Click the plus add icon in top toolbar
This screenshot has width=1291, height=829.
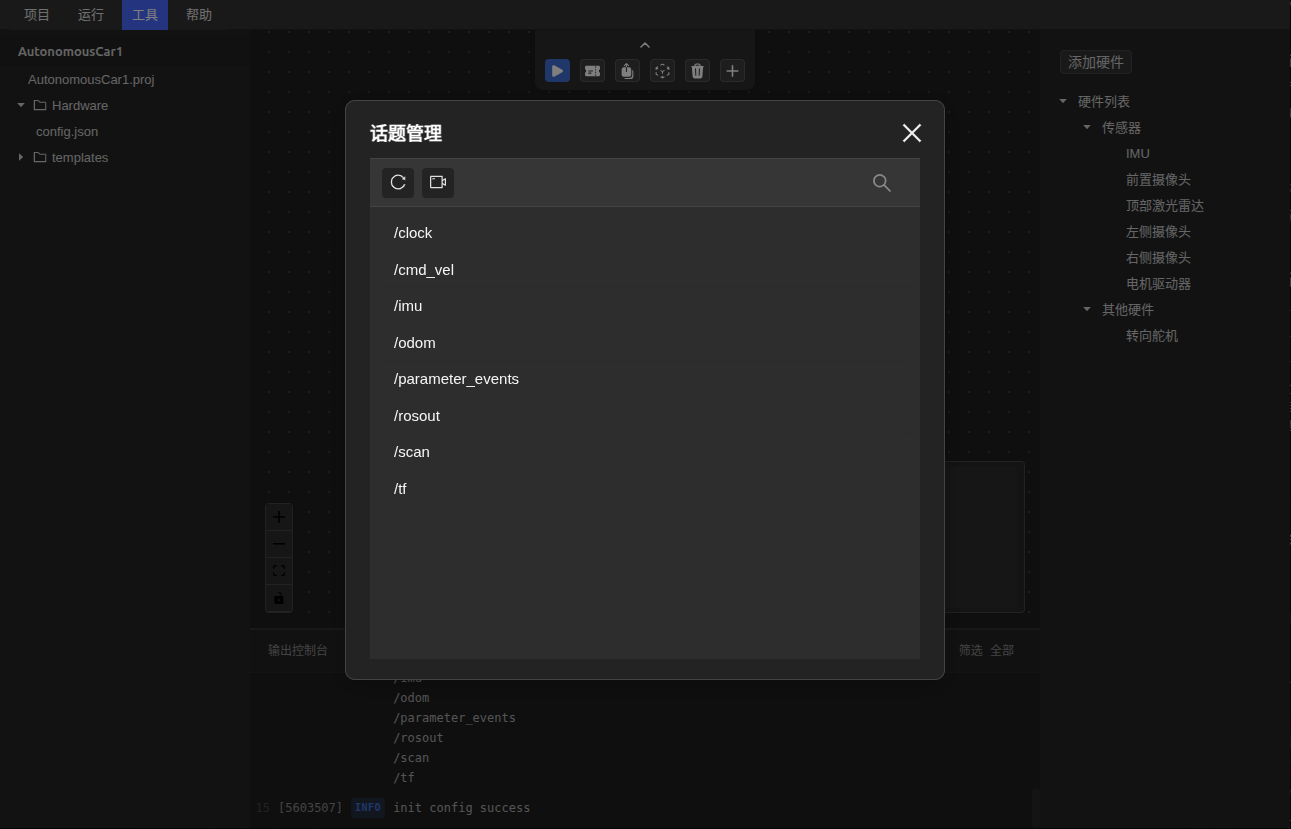tap(733, 71)
